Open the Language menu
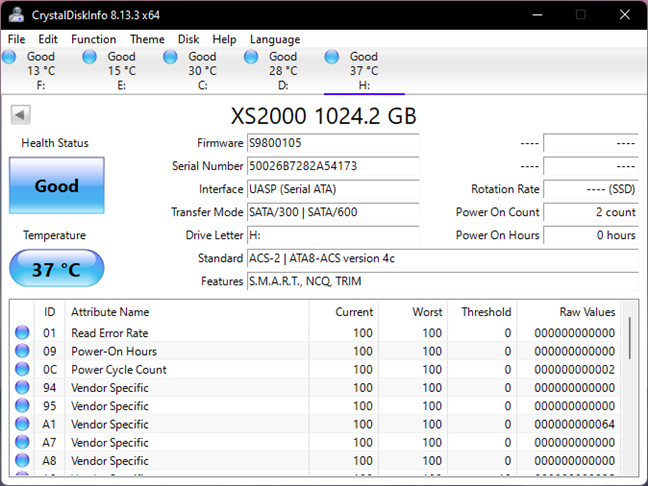The width and height of the screenshot is (648, 486). coord(275,39)
